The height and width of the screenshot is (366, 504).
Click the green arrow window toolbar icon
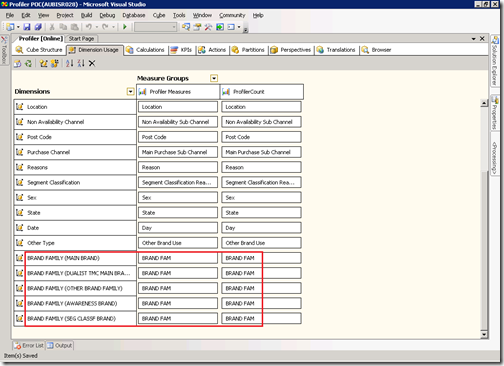point(220,27)
